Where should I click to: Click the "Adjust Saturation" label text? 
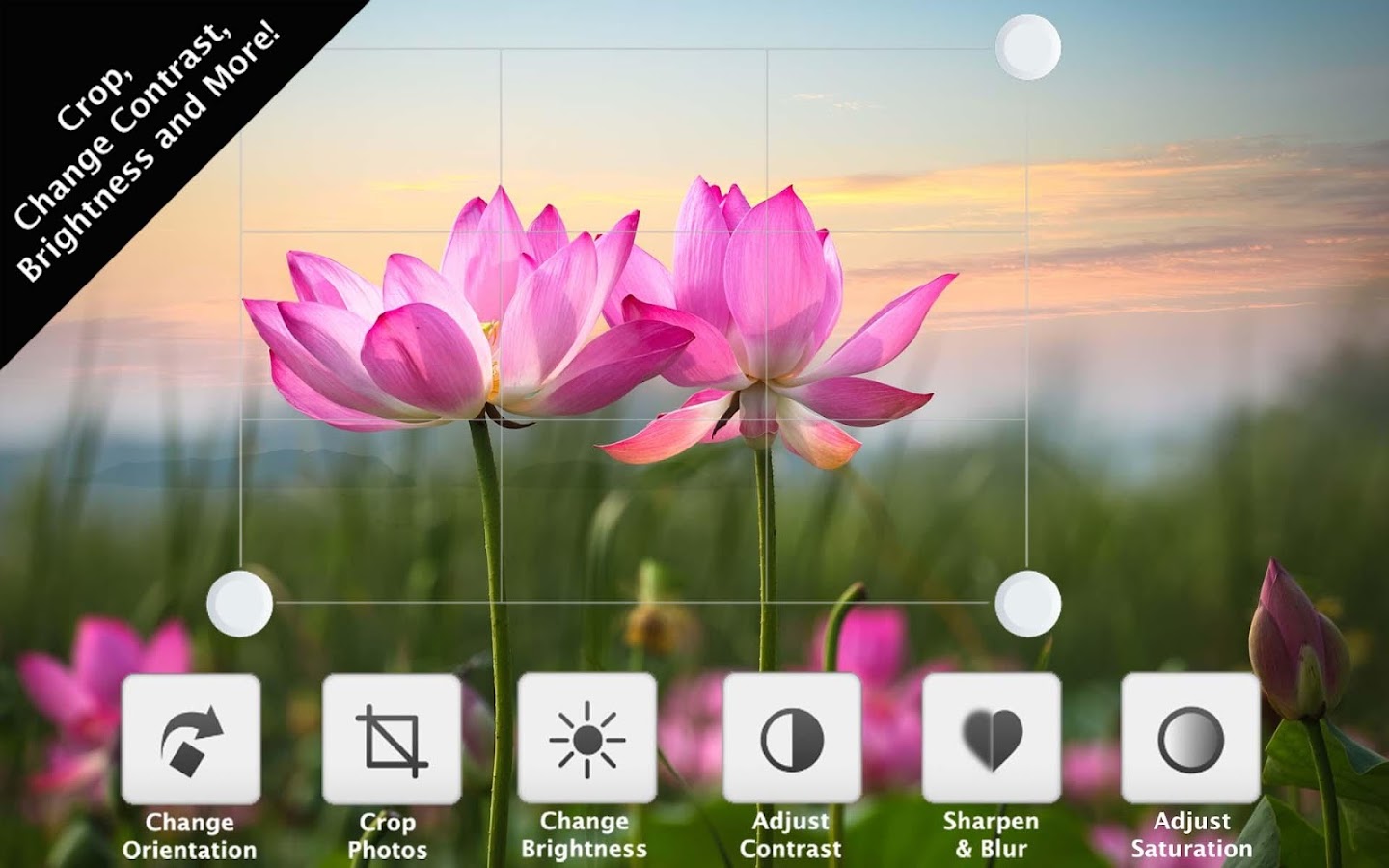click(1192, 835)
